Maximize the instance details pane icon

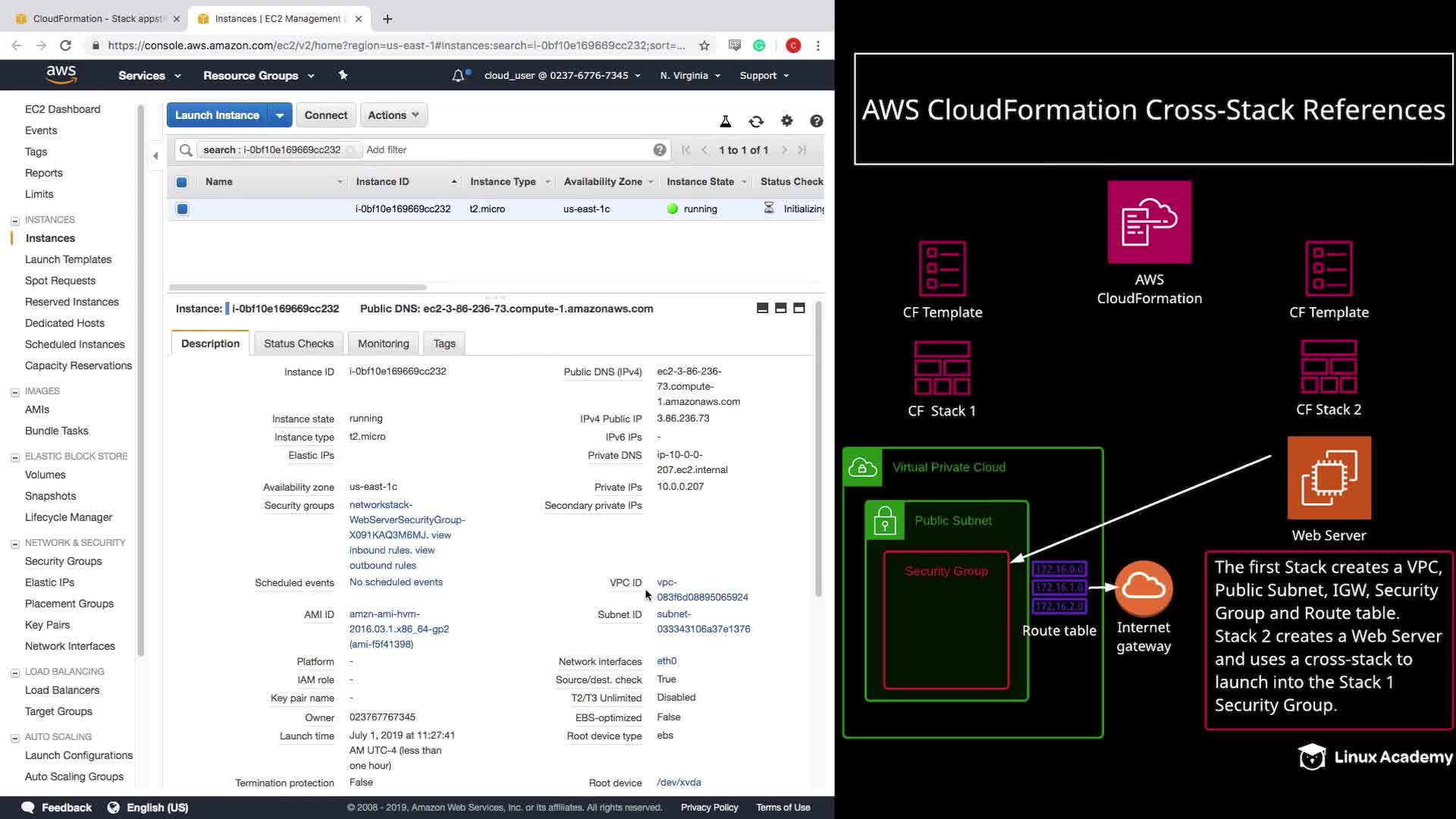point(799,308)
